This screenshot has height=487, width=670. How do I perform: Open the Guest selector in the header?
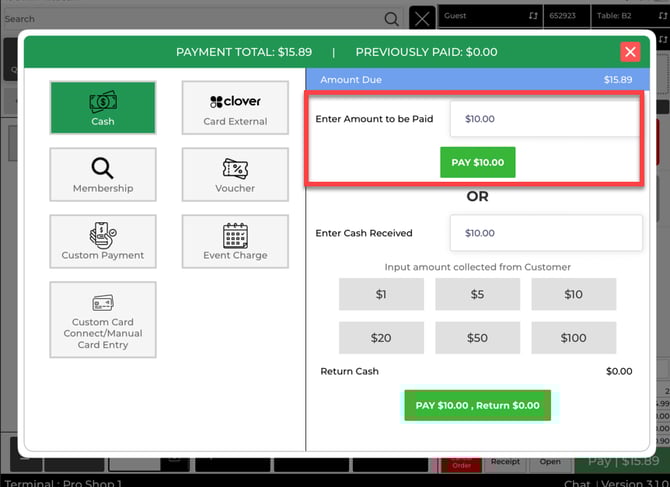coord(489,16)
